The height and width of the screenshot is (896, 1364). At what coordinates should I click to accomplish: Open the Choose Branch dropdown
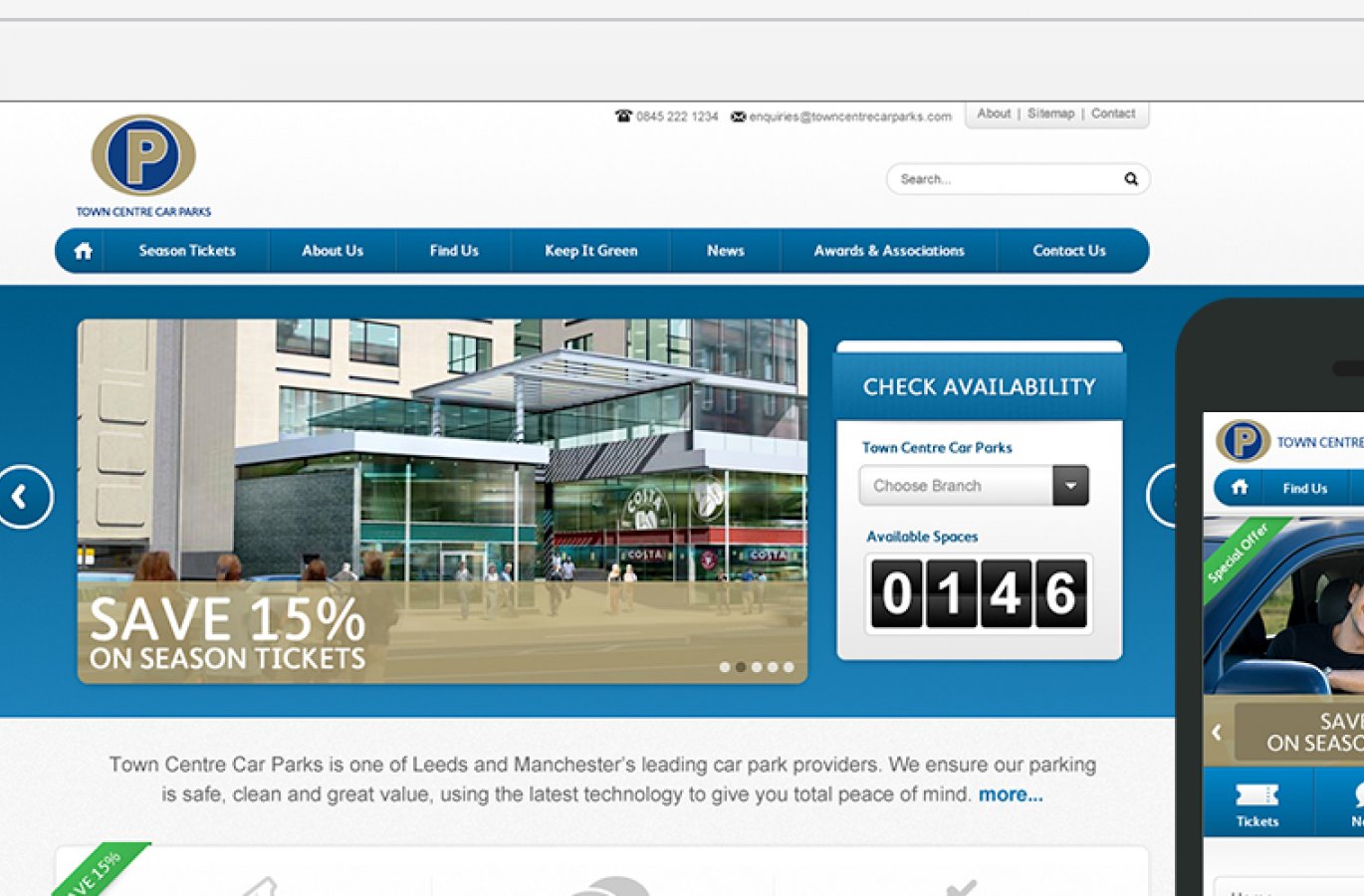974,486
